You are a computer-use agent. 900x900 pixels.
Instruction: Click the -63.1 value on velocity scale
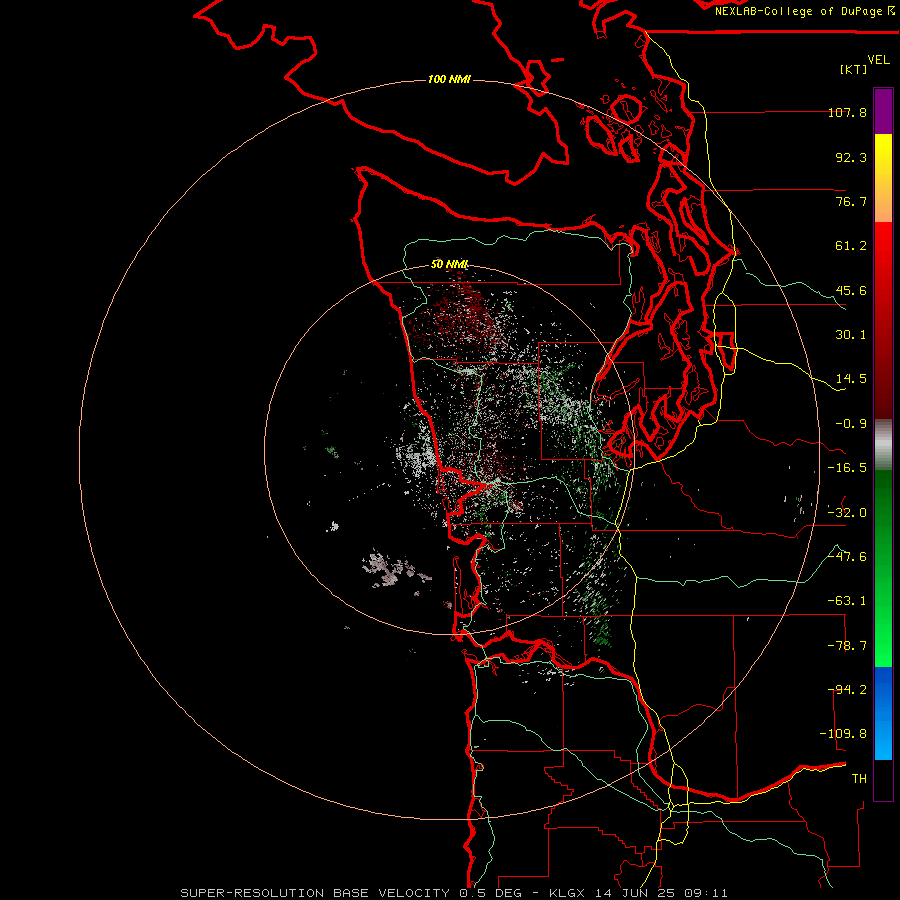pyautogui.click(x=847, y=601)
